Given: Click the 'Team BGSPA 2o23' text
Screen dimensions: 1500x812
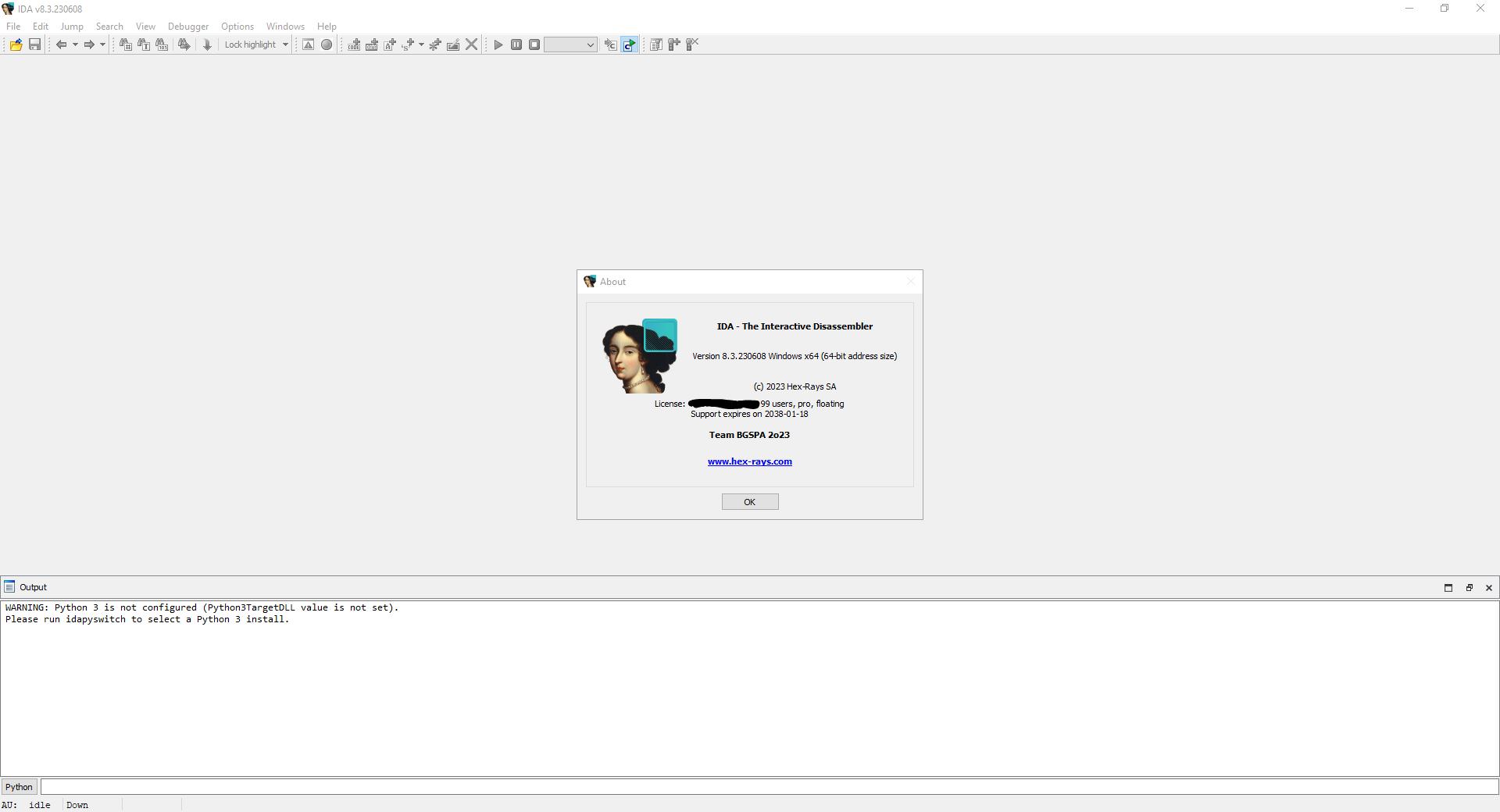Looking at the screenshot, I should 749,435.
